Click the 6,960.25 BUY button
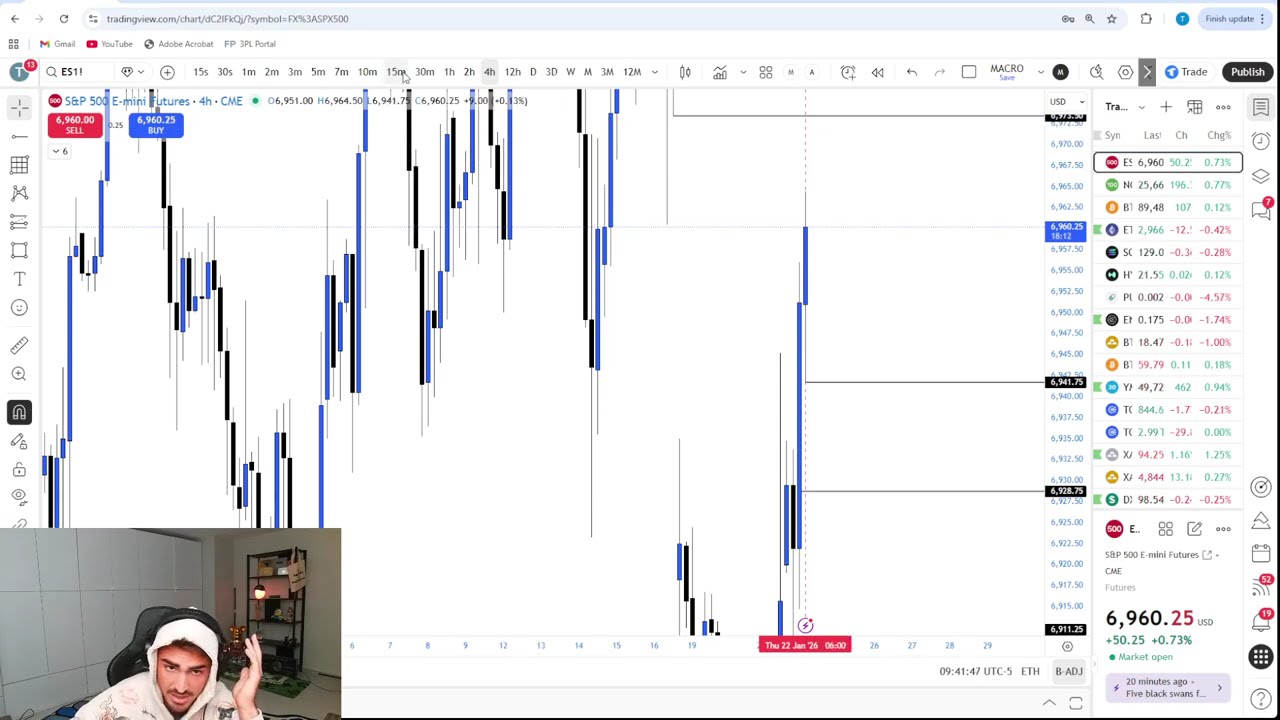Screen dimensions: 1280x720 [155, 124]
